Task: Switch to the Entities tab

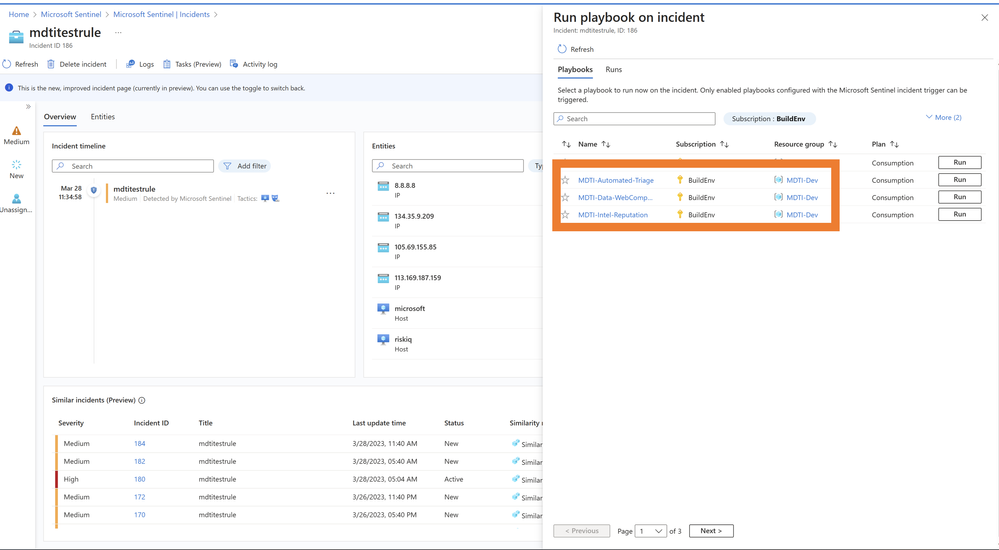Action: pyautogui.click(x=103, y=117)
